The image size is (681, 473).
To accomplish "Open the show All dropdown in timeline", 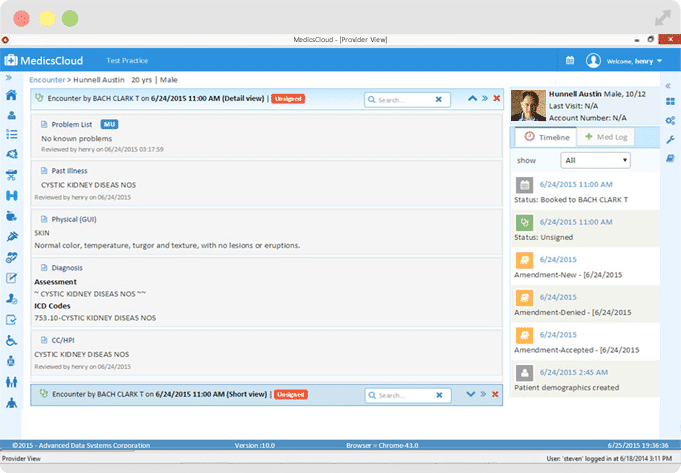I will coord(595,160).
